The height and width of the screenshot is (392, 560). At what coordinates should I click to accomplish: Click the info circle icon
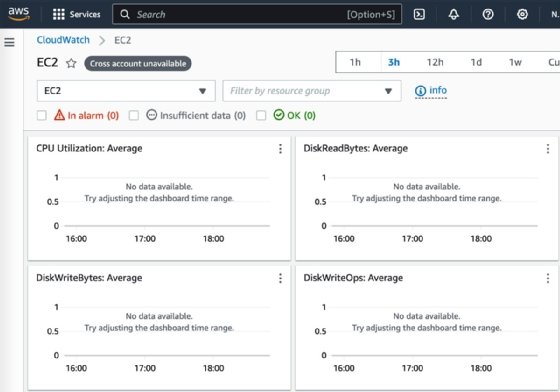(420, 91)
